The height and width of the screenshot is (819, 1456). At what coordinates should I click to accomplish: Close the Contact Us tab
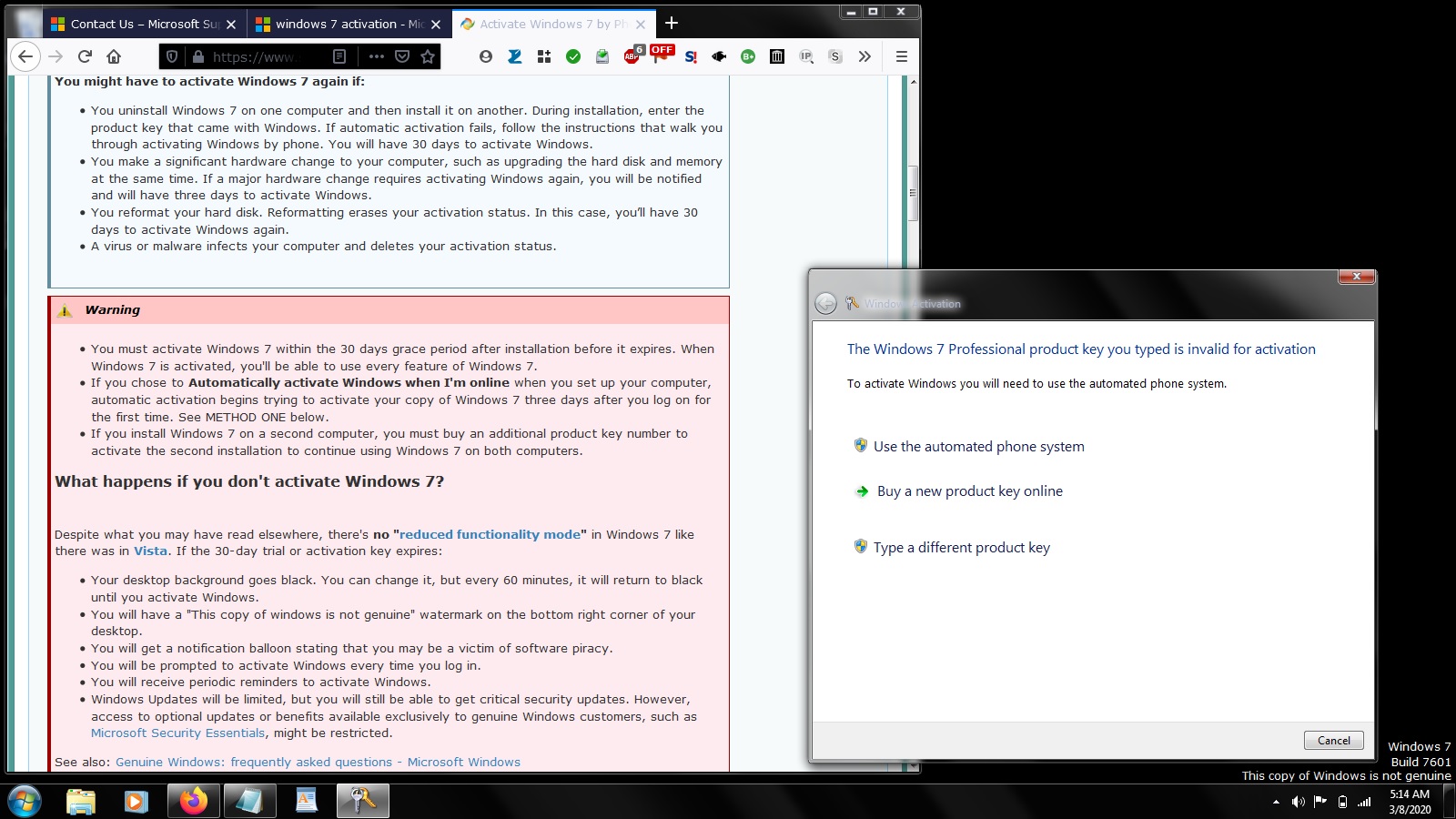pos(231,25)
